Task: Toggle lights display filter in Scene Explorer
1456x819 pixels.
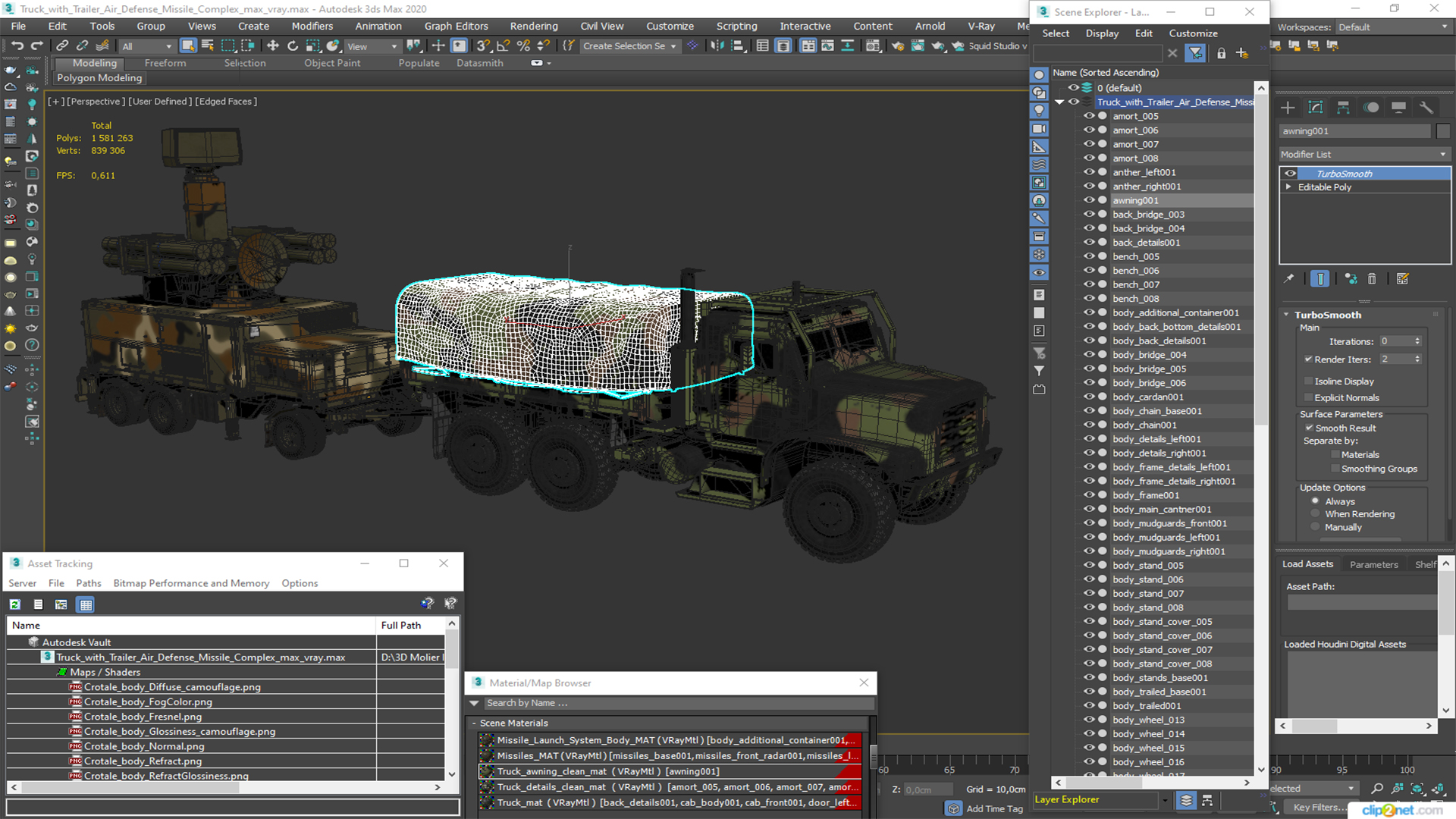Action: point(1040,111)
